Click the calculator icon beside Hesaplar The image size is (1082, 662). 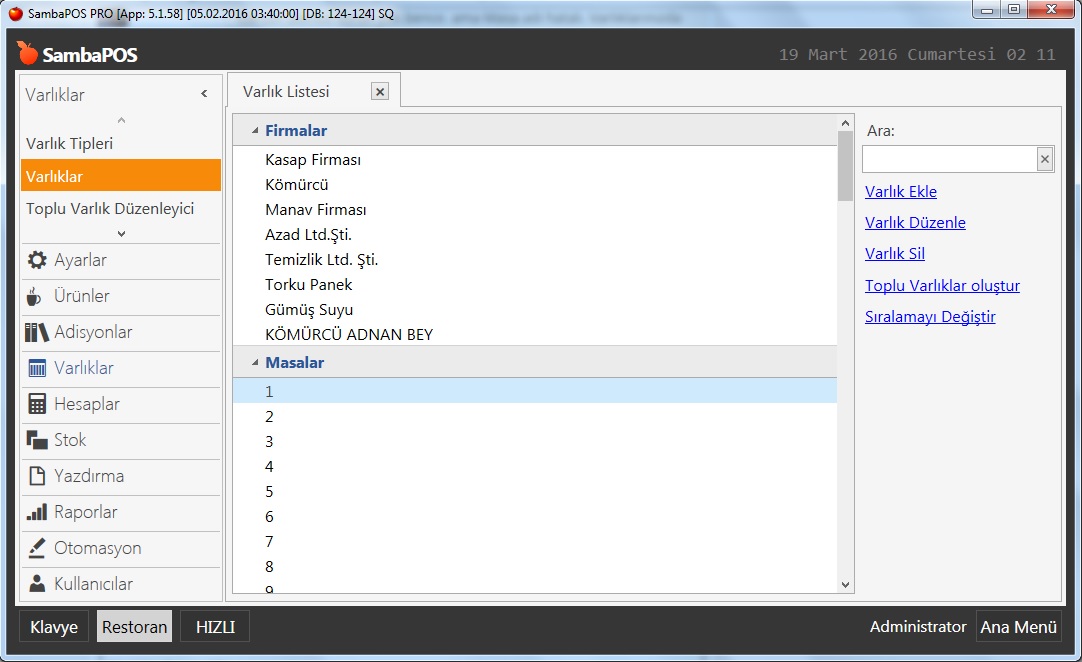[x=37, y=404]
